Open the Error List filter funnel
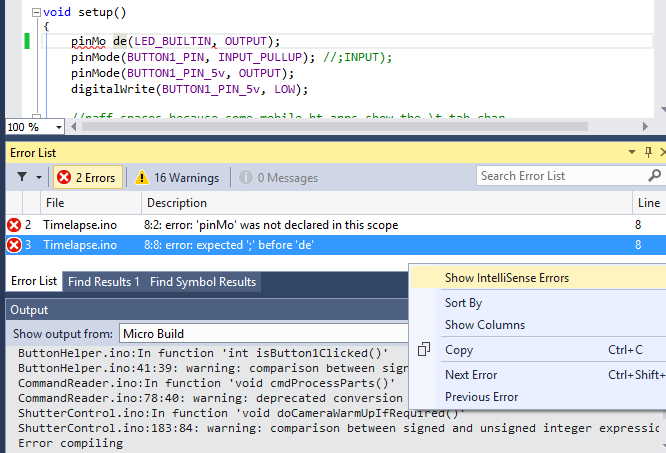666x453 pixels. coord(22,177)
